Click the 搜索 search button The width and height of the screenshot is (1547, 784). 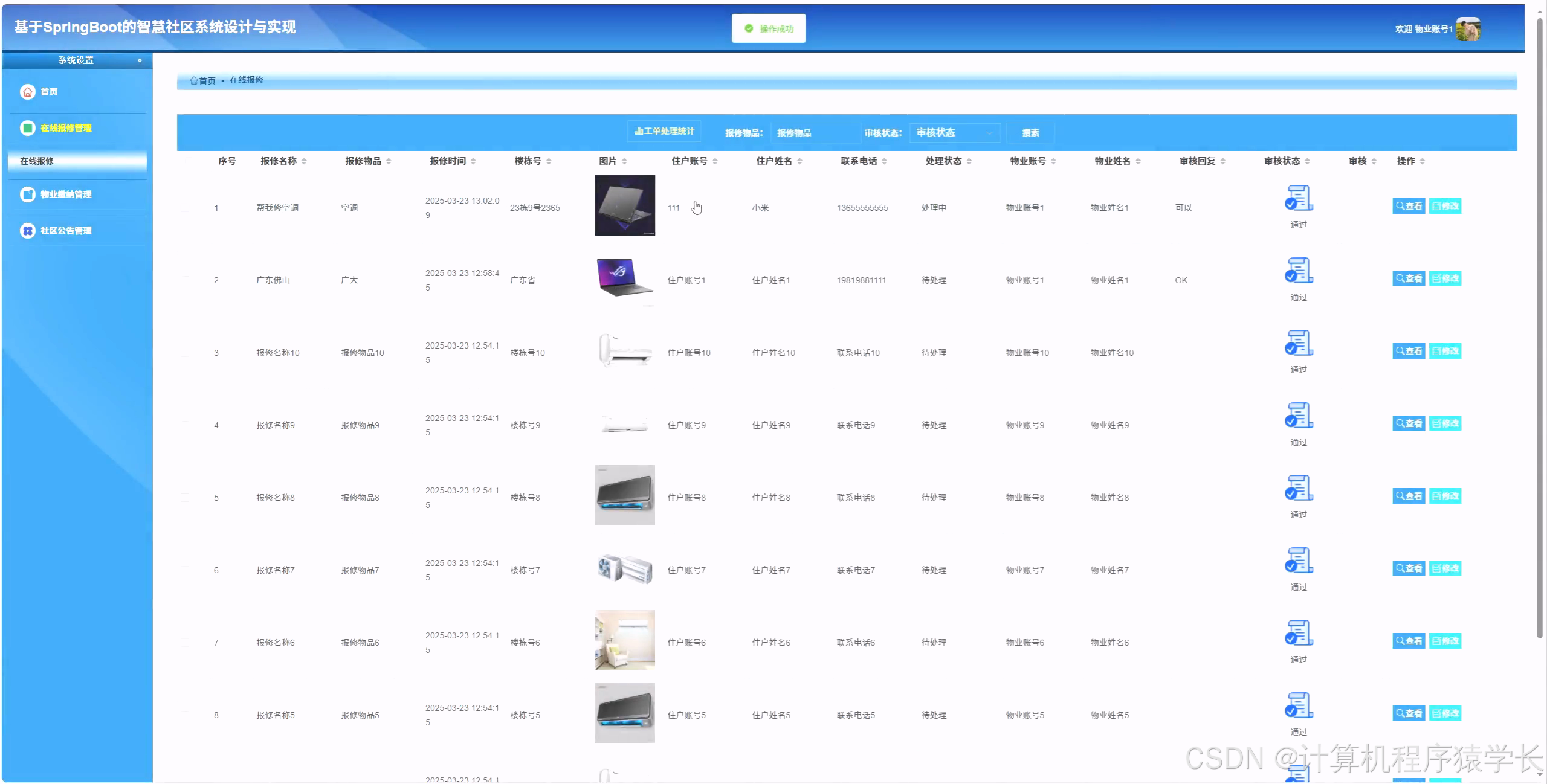[1030, 133]
